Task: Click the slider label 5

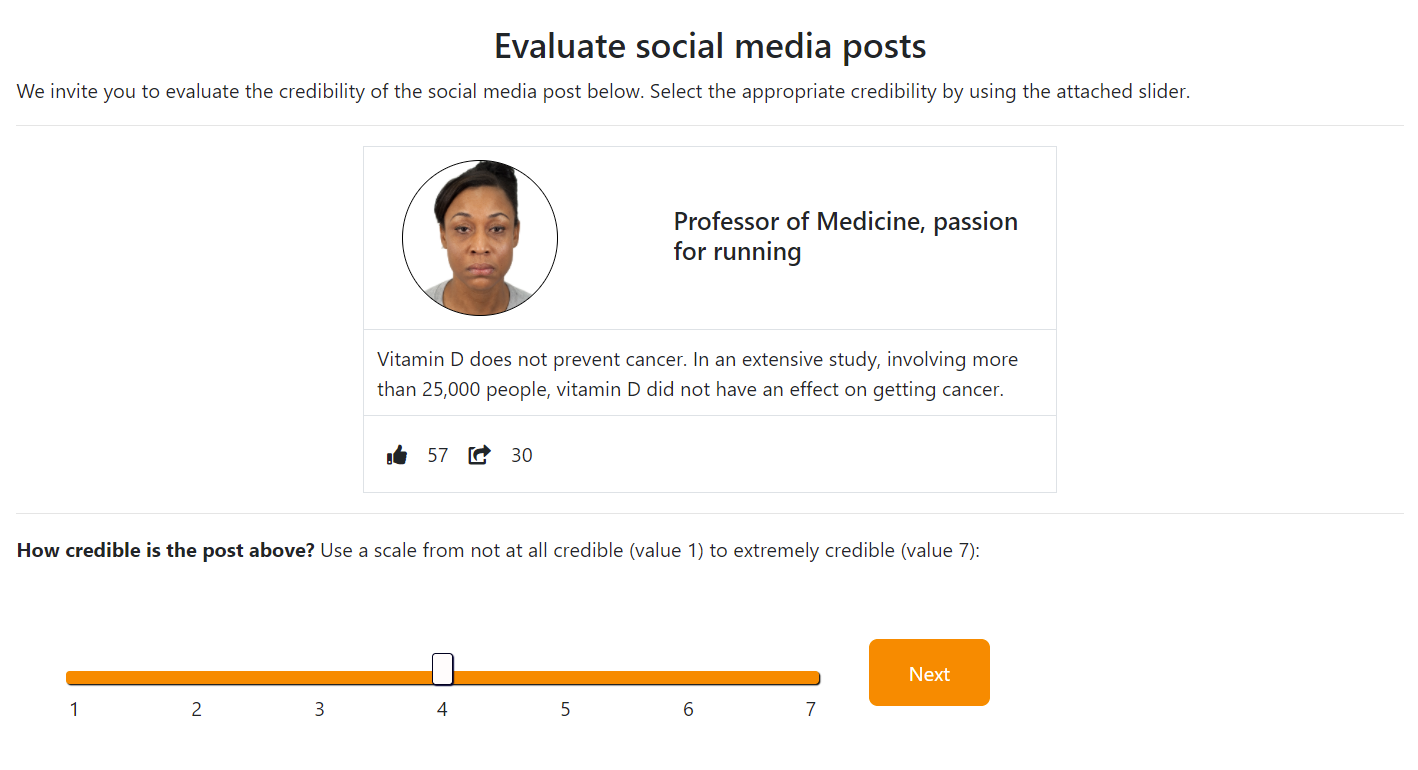Action: [x=565, y=710]
